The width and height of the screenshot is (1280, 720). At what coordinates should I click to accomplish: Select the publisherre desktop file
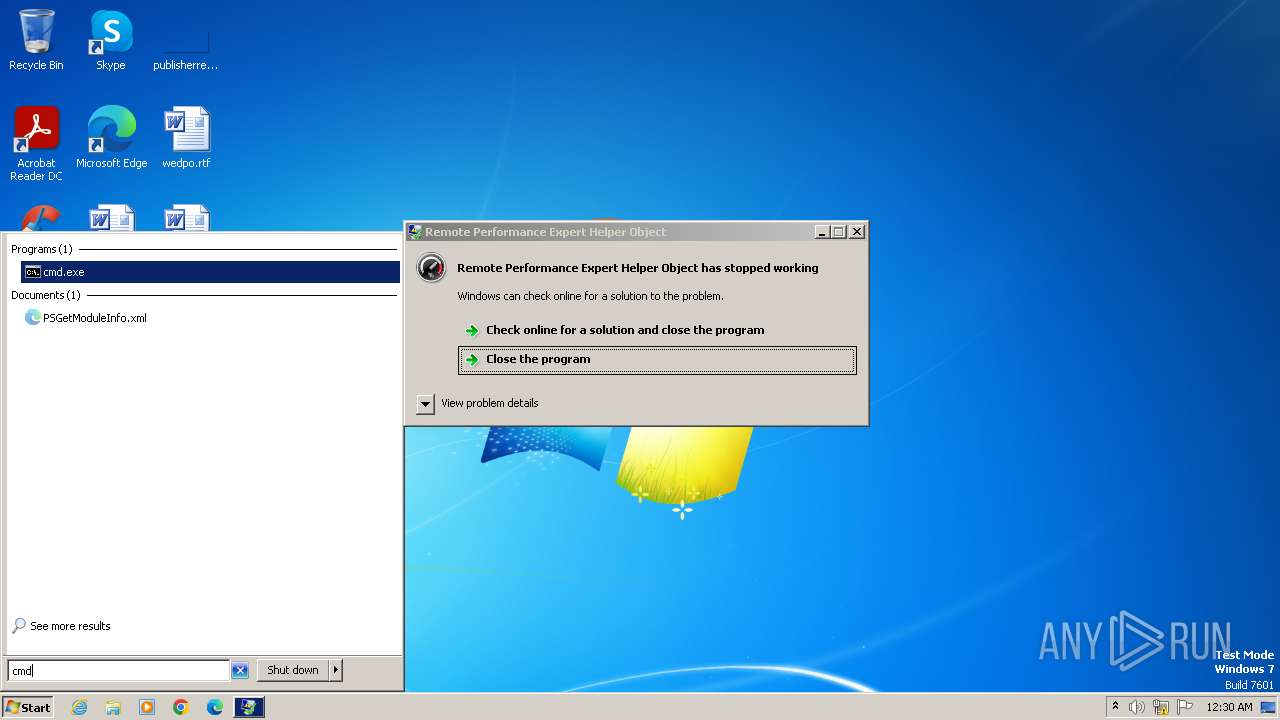186,40
